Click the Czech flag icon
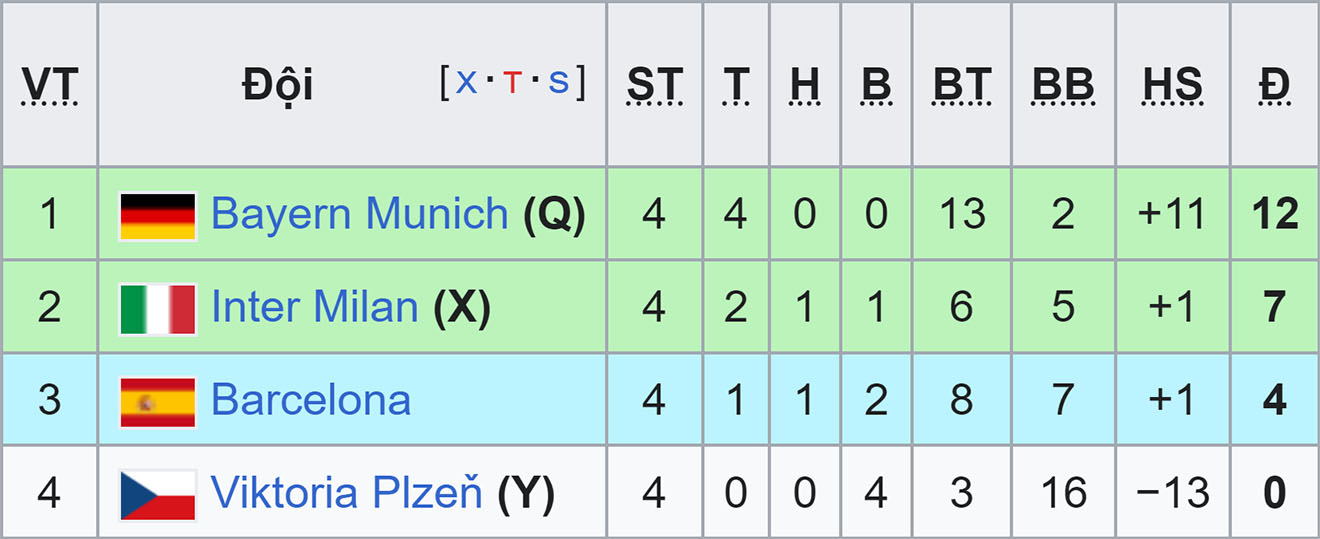Viewport: 1320px width, 539px height. point(157,494)
